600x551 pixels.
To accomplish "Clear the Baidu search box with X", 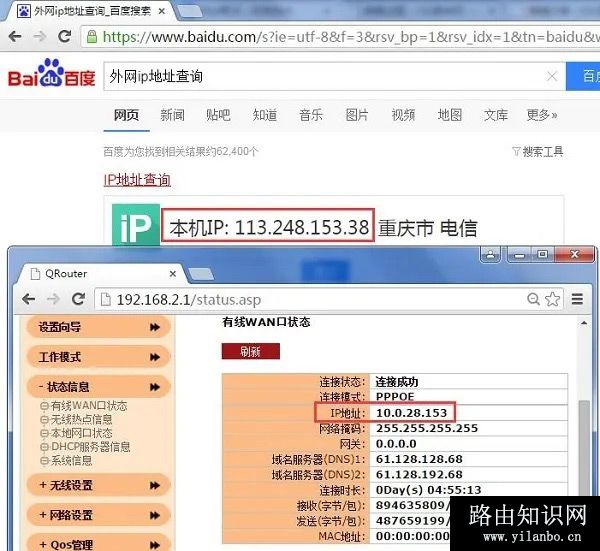I will [552, 77].
